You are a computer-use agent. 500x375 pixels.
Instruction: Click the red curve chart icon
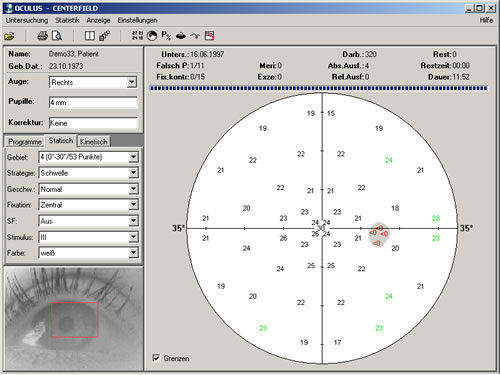point(209,35)
